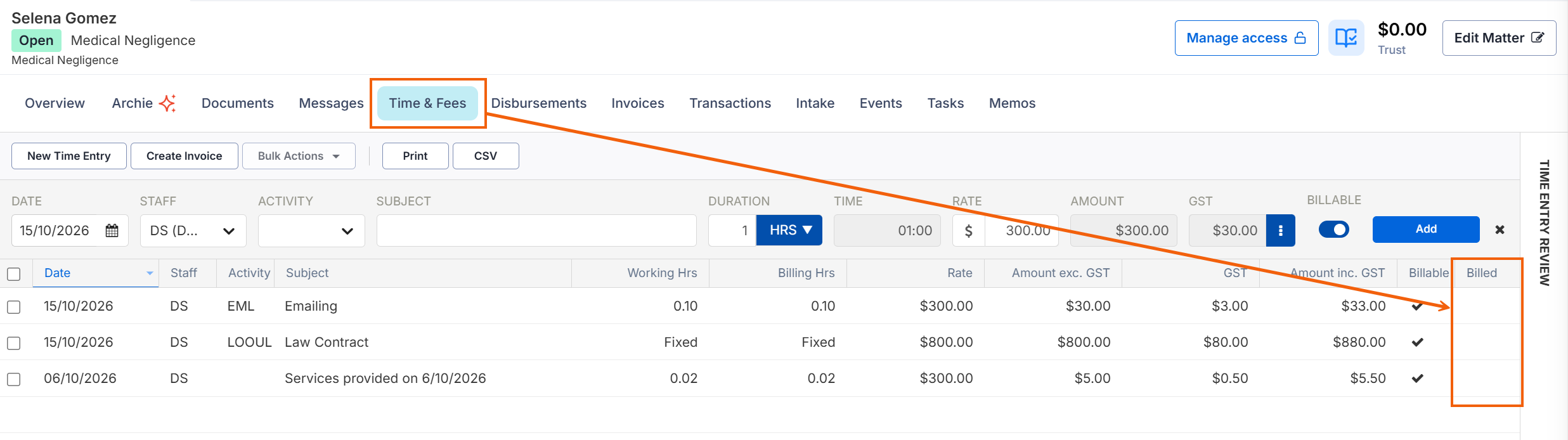Click the Edit Matter button
Screen dimensions: 1568x440
pos(1499,38)
